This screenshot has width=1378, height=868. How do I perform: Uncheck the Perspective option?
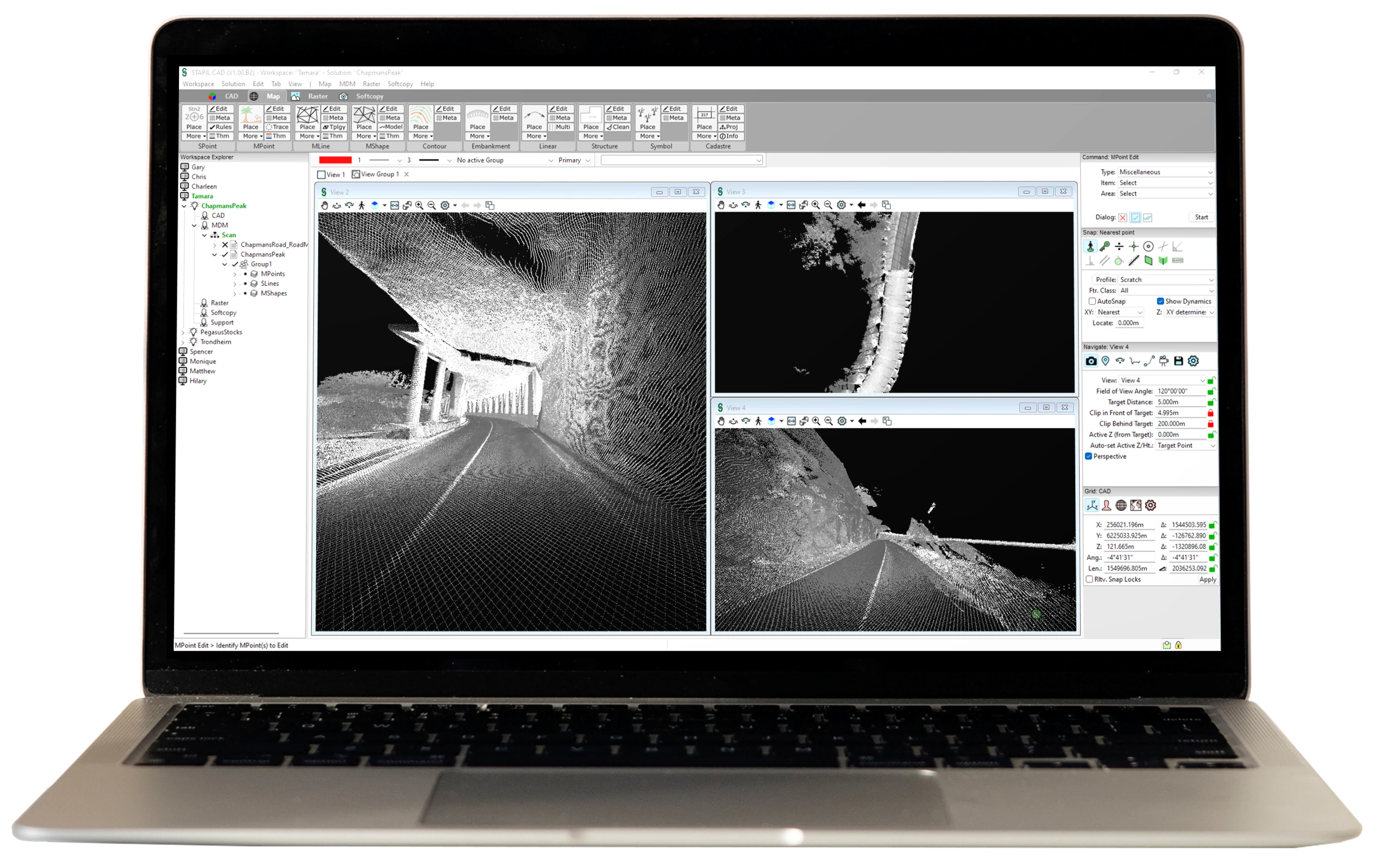[1089, 456]
